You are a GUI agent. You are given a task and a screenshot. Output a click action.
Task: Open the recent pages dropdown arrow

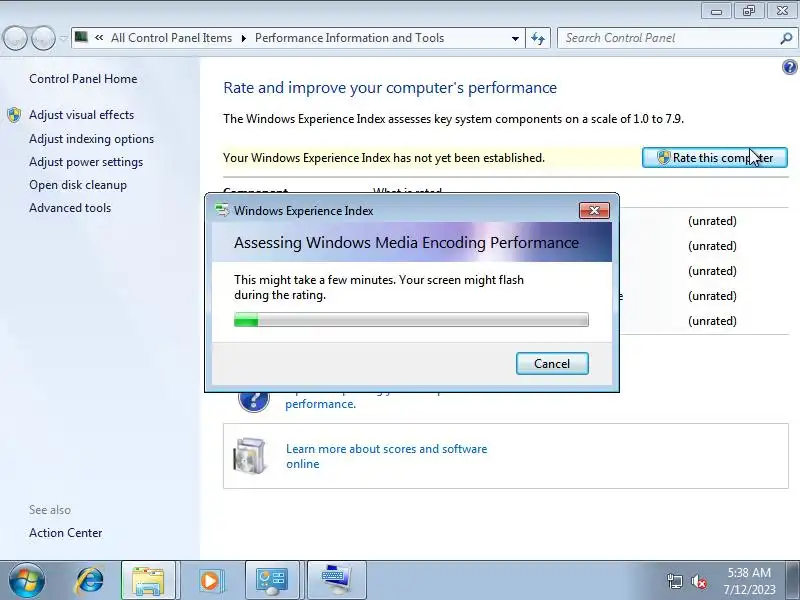coord(63,38)
